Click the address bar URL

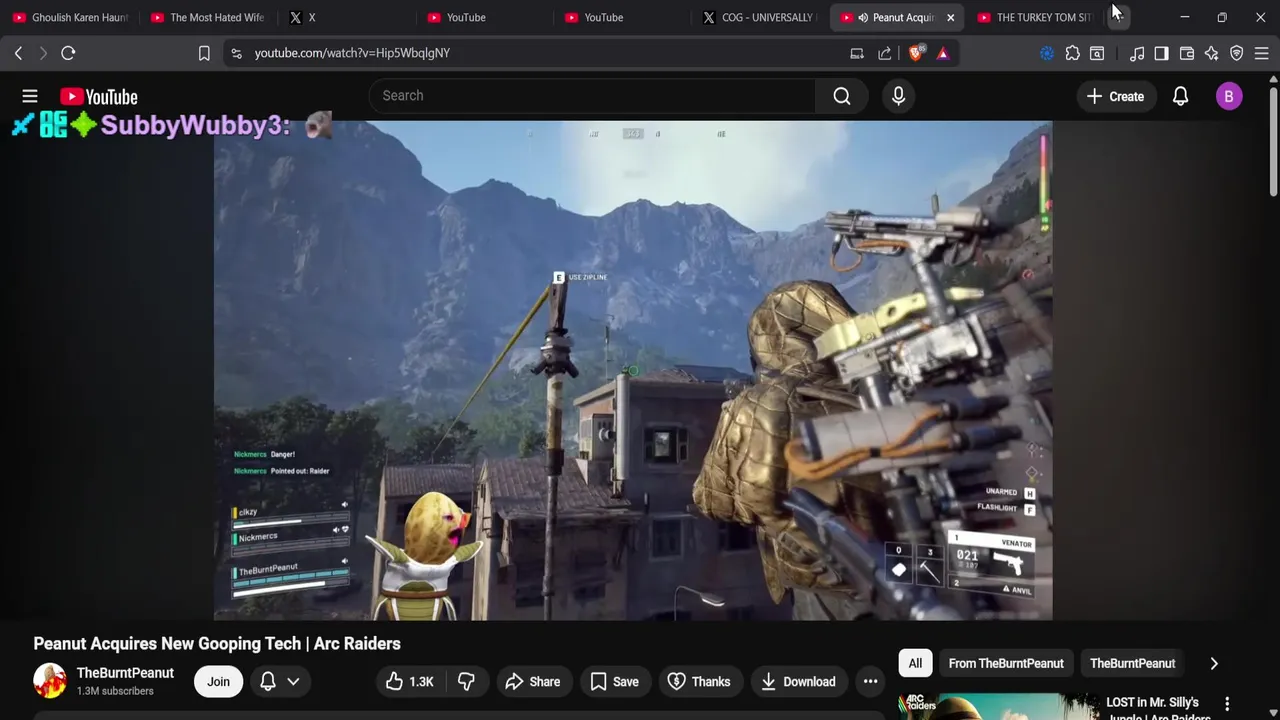click(352, 53)
